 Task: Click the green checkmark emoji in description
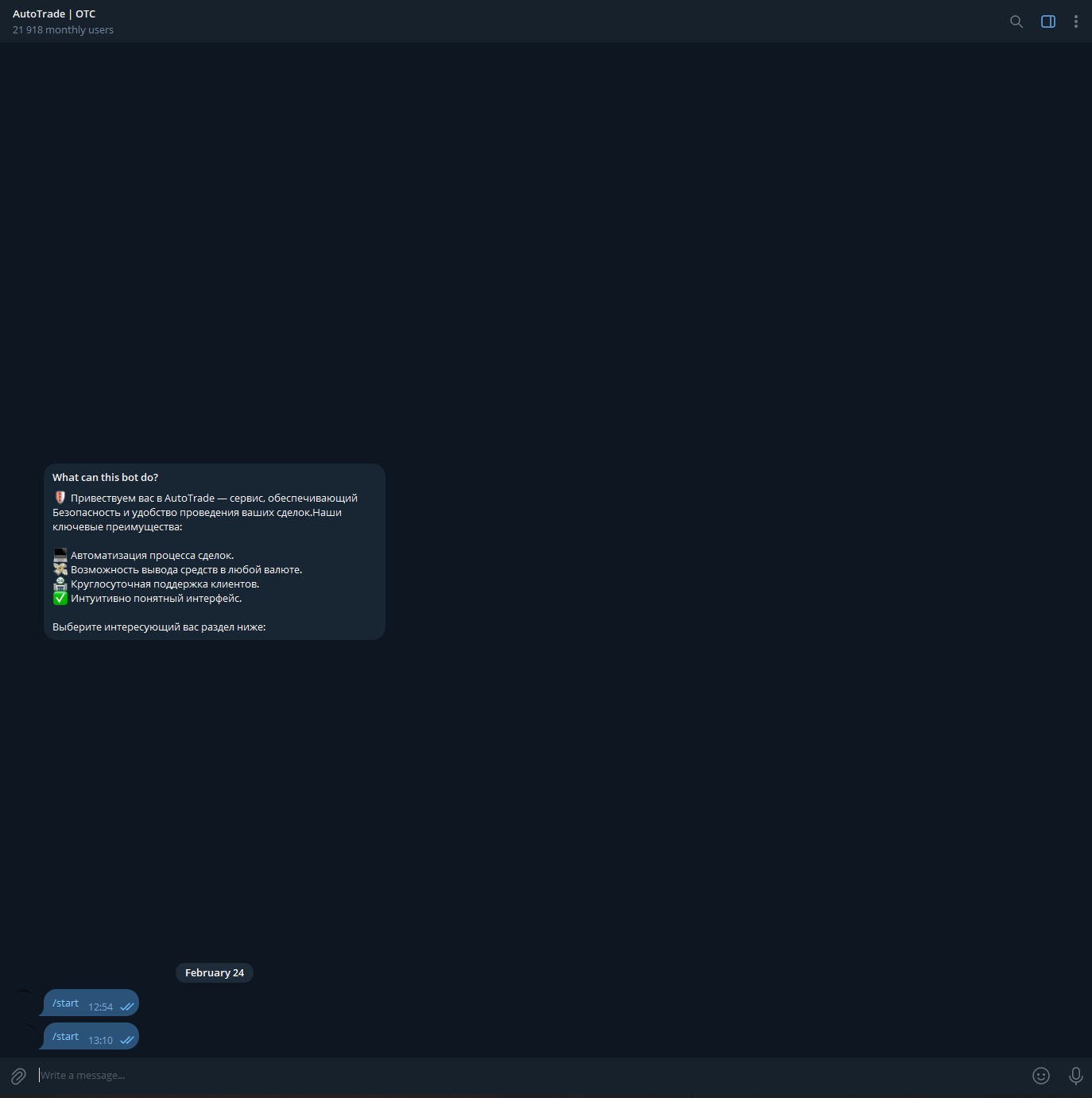60,599
